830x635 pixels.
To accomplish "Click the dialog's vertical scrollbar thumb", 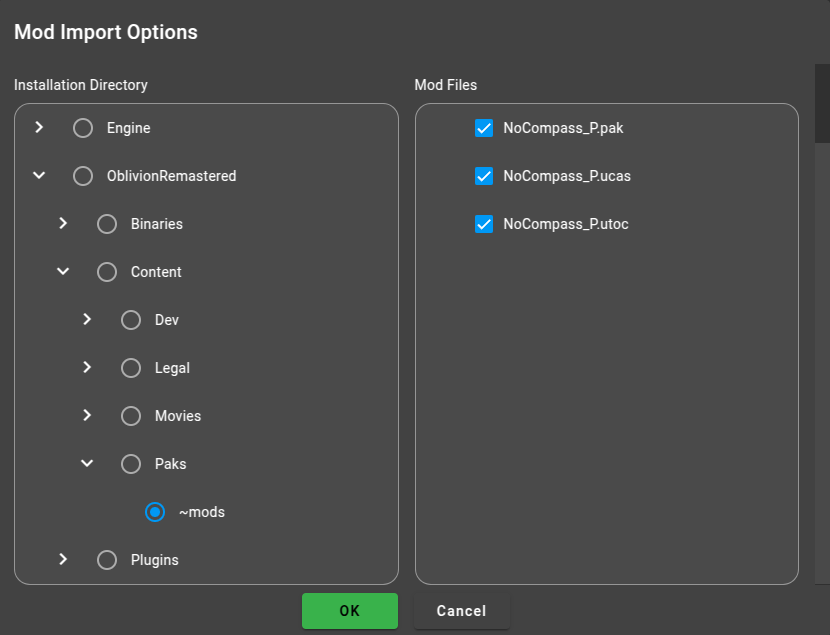I will coord(822,103).
